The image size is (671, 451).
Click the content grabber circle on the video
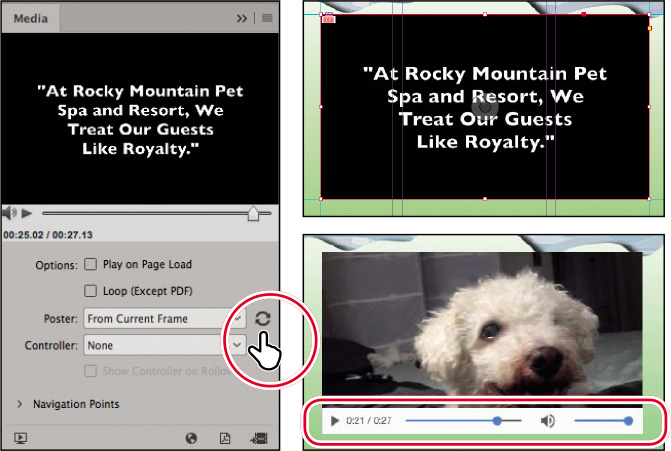485,107
